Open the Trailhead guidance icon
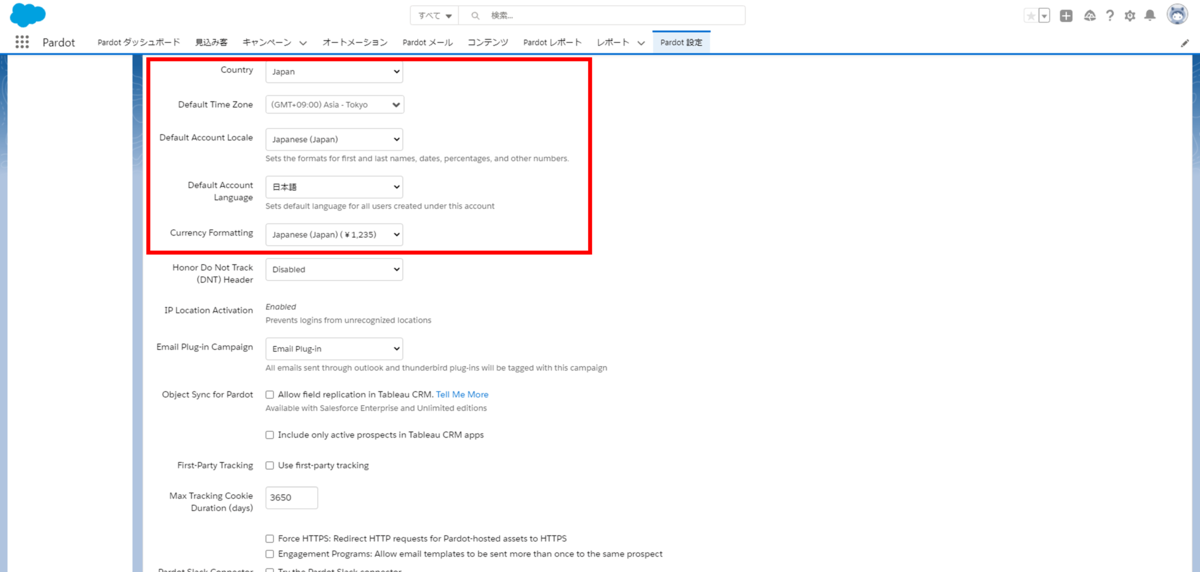The height and width of the screenshot is (572, 1200). 1089,16
